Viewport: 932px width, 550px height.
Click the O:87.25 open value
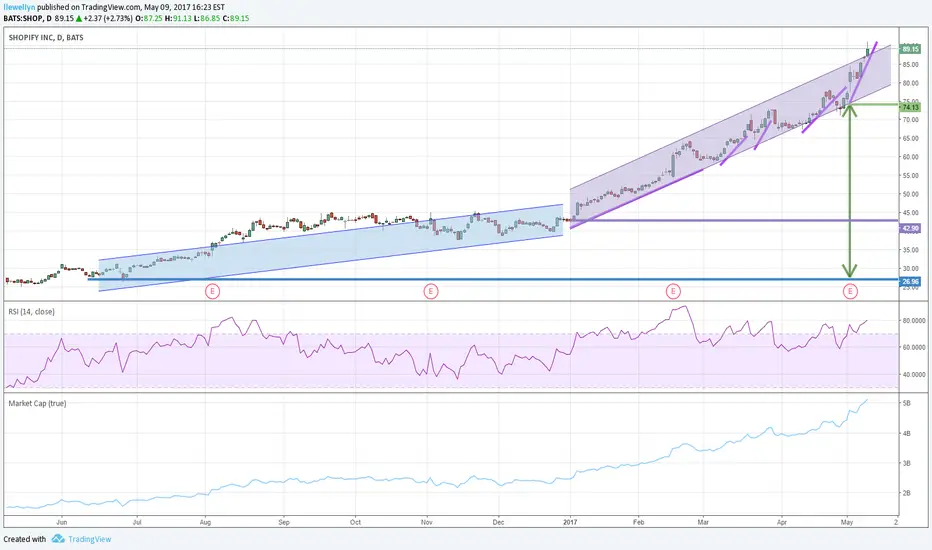tap(150, 18)
